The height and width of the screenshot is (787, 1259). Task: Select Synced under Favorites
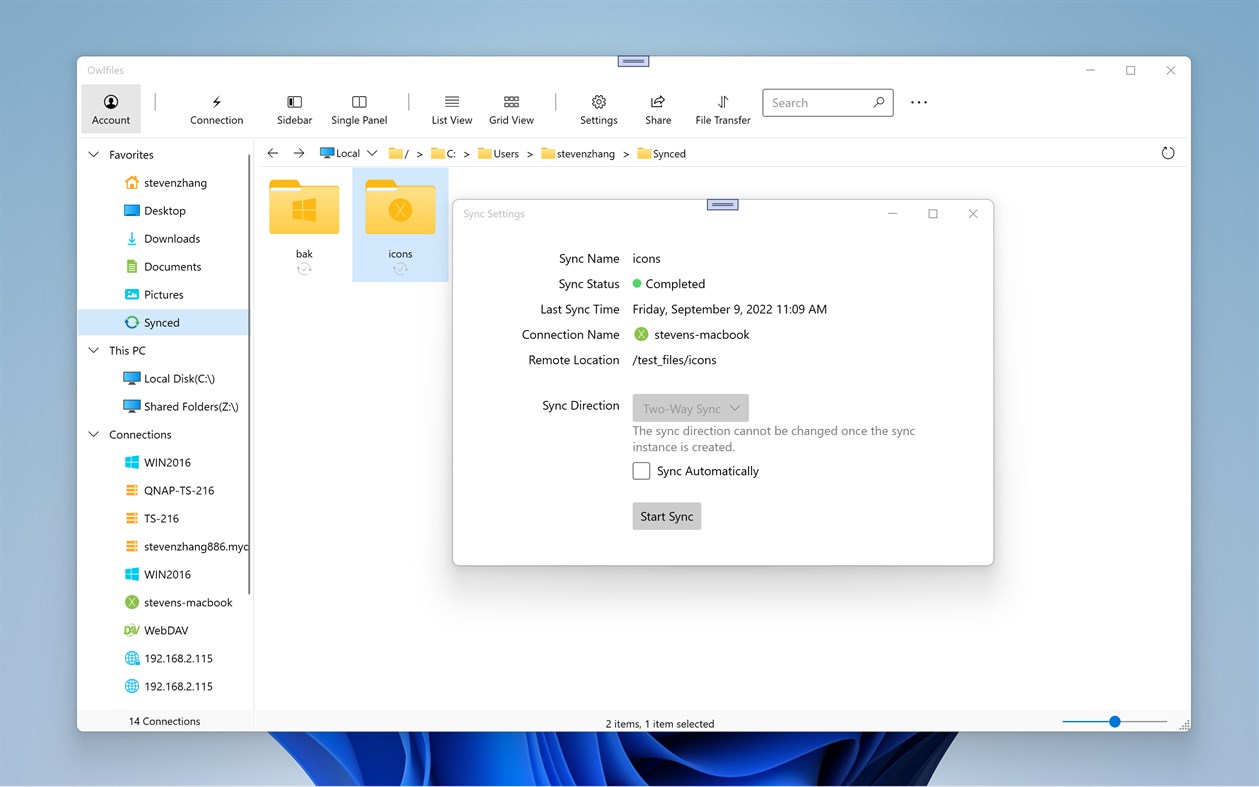pos(160,322)
